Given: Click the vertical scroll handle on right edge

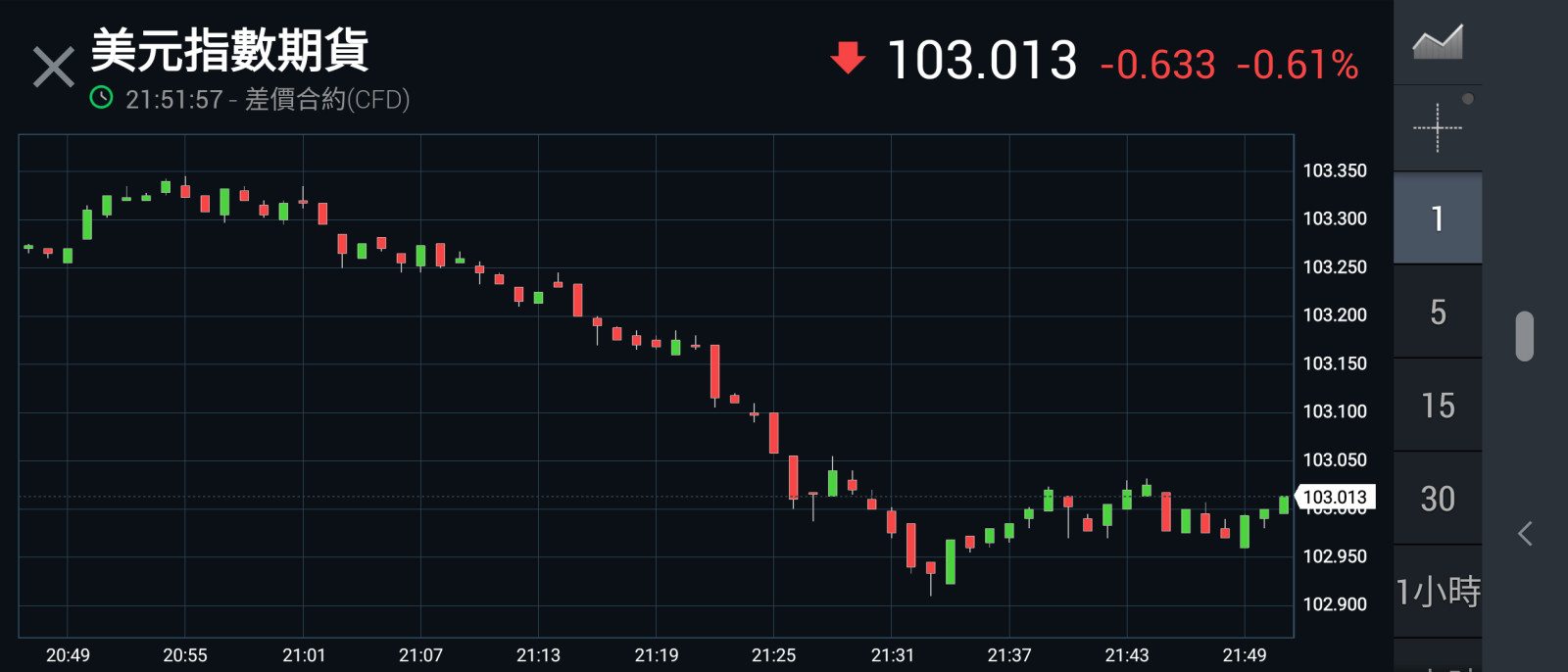Looking at the screenshot, I should (1524, 336).
